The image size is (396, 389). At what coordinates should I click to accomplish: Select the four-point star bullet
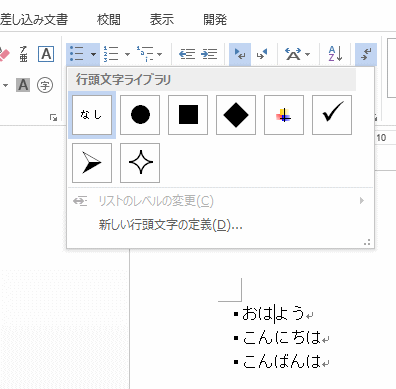tap(140, 163)
